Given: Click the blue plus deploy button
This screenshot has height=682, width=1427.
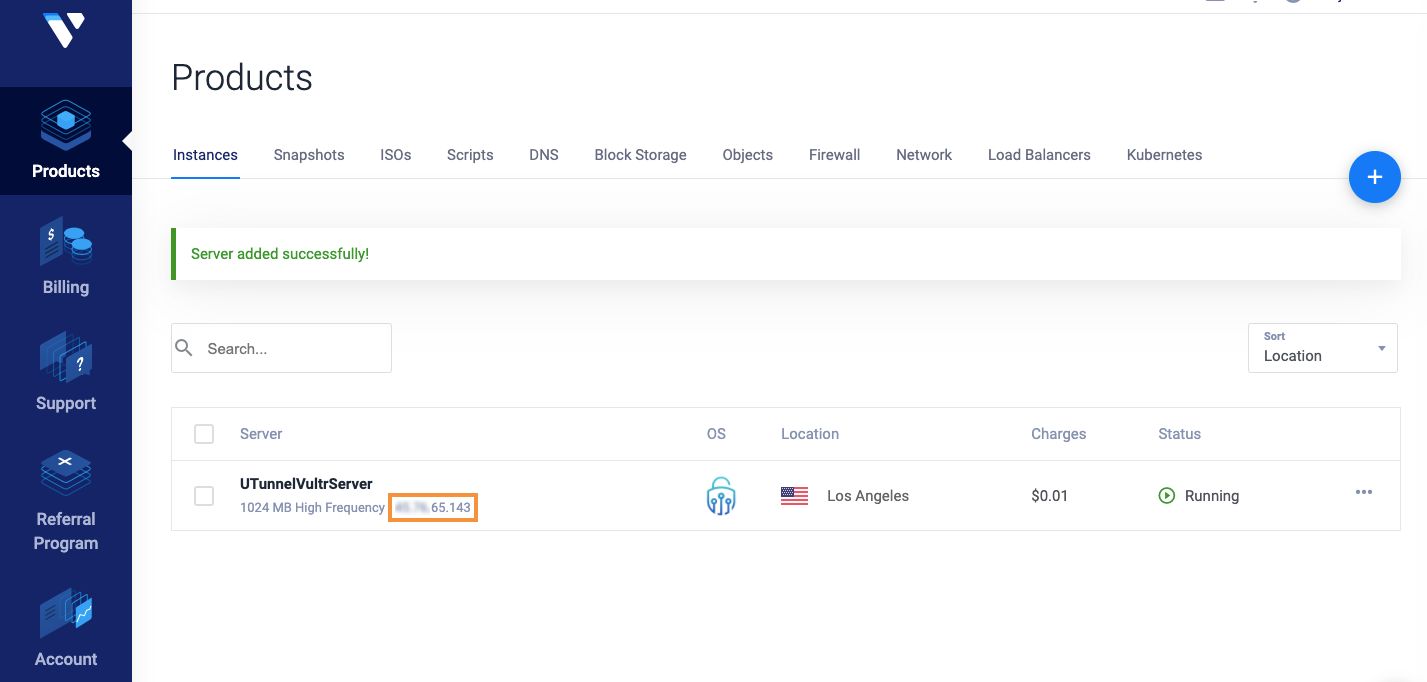Looking at the screenshot, I should point(1374,177).
